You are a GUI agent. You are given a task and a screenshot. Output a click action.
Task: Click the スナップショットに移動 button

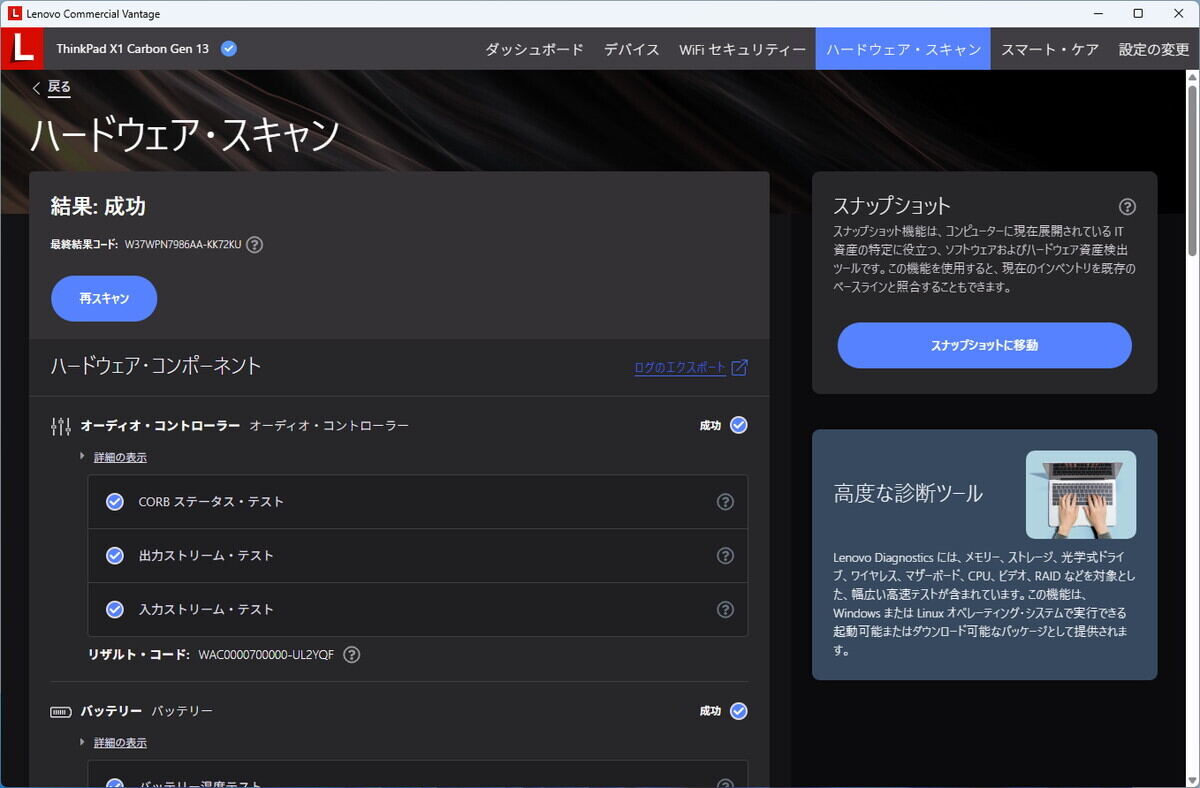pyautogui.click(x=984, y=345)
